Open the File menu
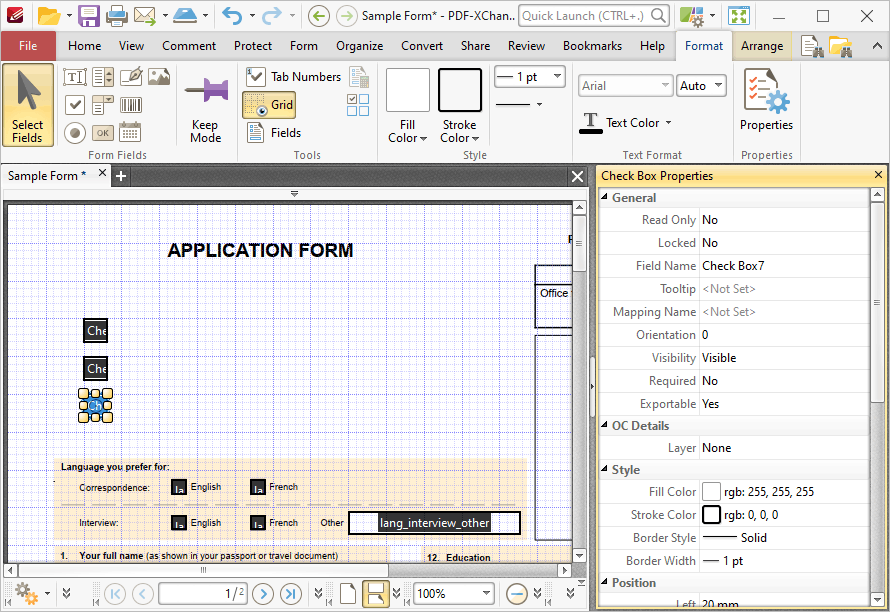The width and height of the screenshot is (890, 612). 28,46
